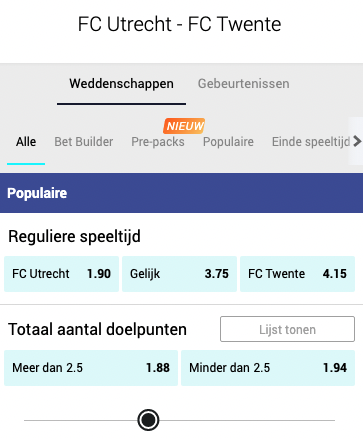Open the Bet Builder category
The width and height of the screenshot is (363, 439).
click(x=84, y=142)
